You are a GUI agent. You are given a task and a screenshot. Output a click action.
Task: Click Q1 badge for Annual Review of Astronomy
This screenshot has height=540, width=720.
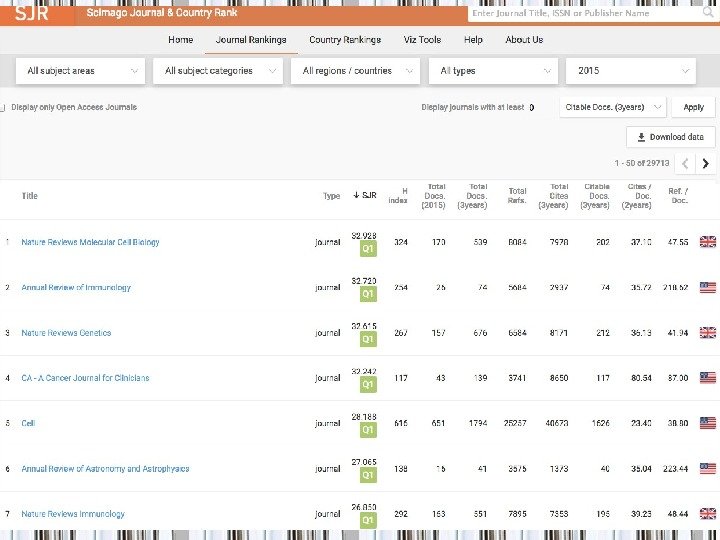[x=368, y=475]
